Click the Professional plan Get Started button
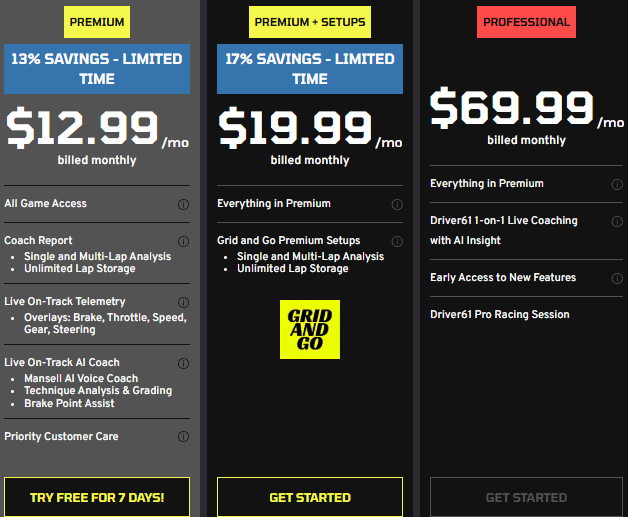The width and height of the screenshot is (628, 517). [526, 497]
